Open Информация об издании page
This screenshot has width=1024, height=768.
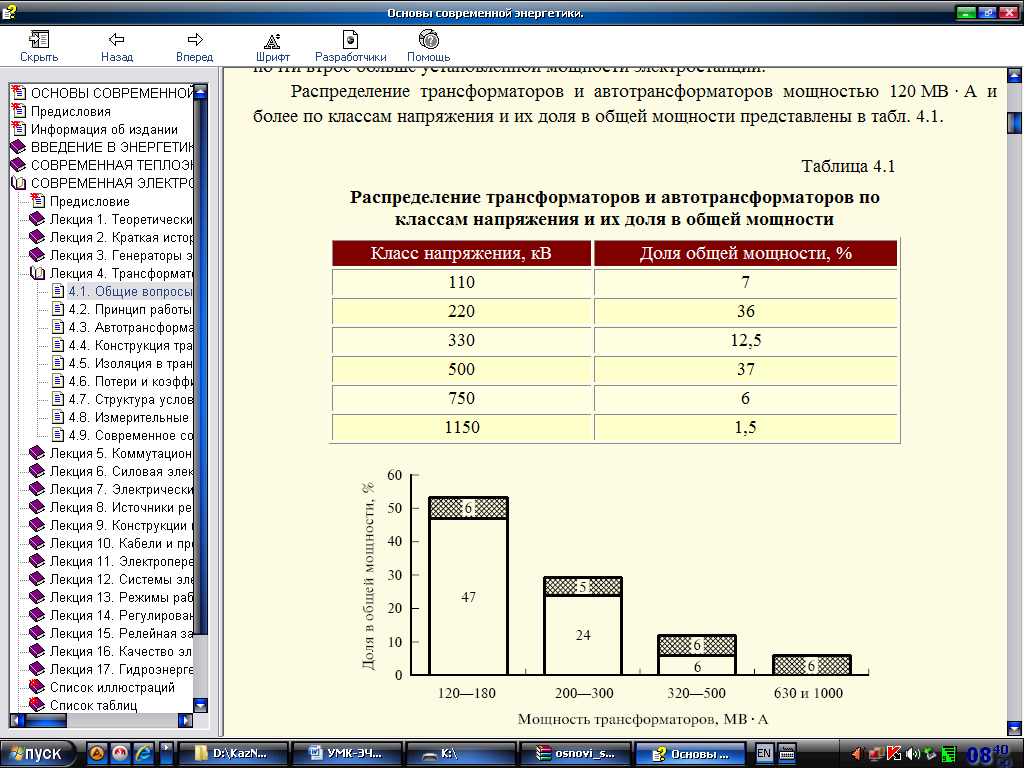pyautogui.click(x=104, y=129)
